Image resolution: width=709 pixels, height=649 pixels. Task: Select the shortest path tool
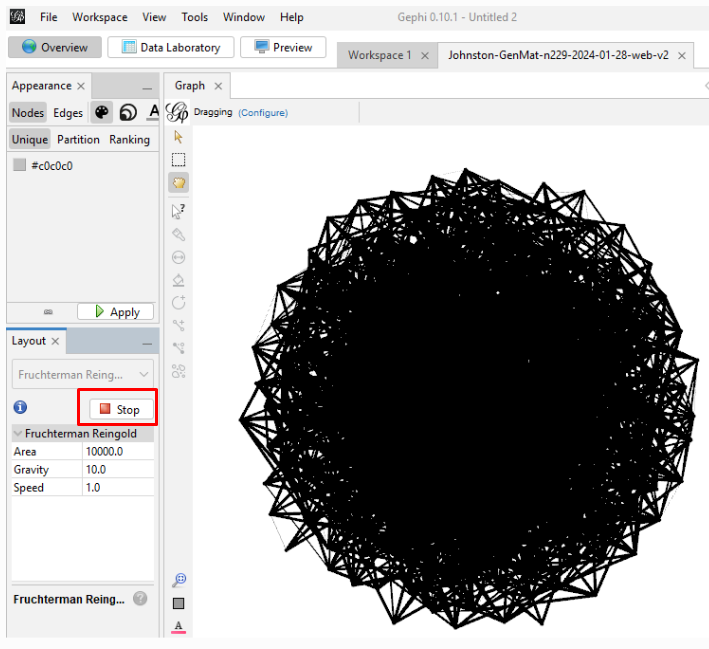click(179, 348)
